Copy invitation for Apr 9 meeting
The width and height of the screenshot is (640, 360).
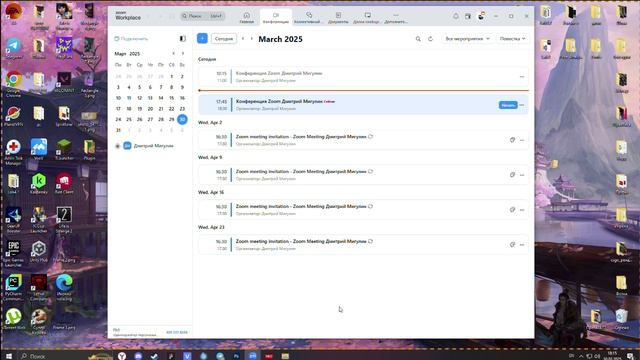[512, 175]
